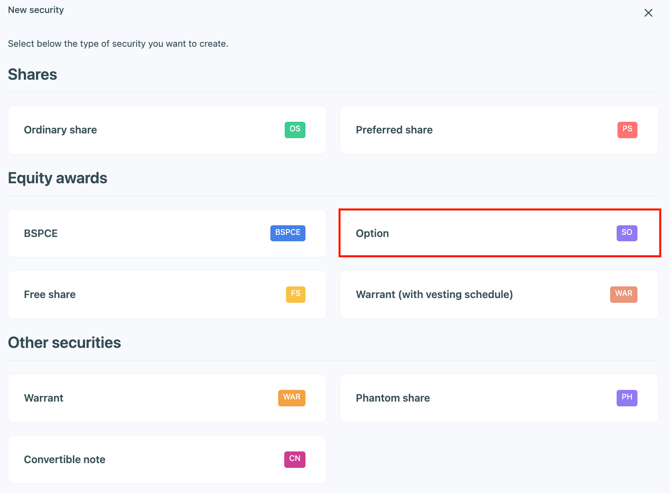This screenshot has height=493, width=670.
Task: Select the Option equity award label
Action: [372, 233]
